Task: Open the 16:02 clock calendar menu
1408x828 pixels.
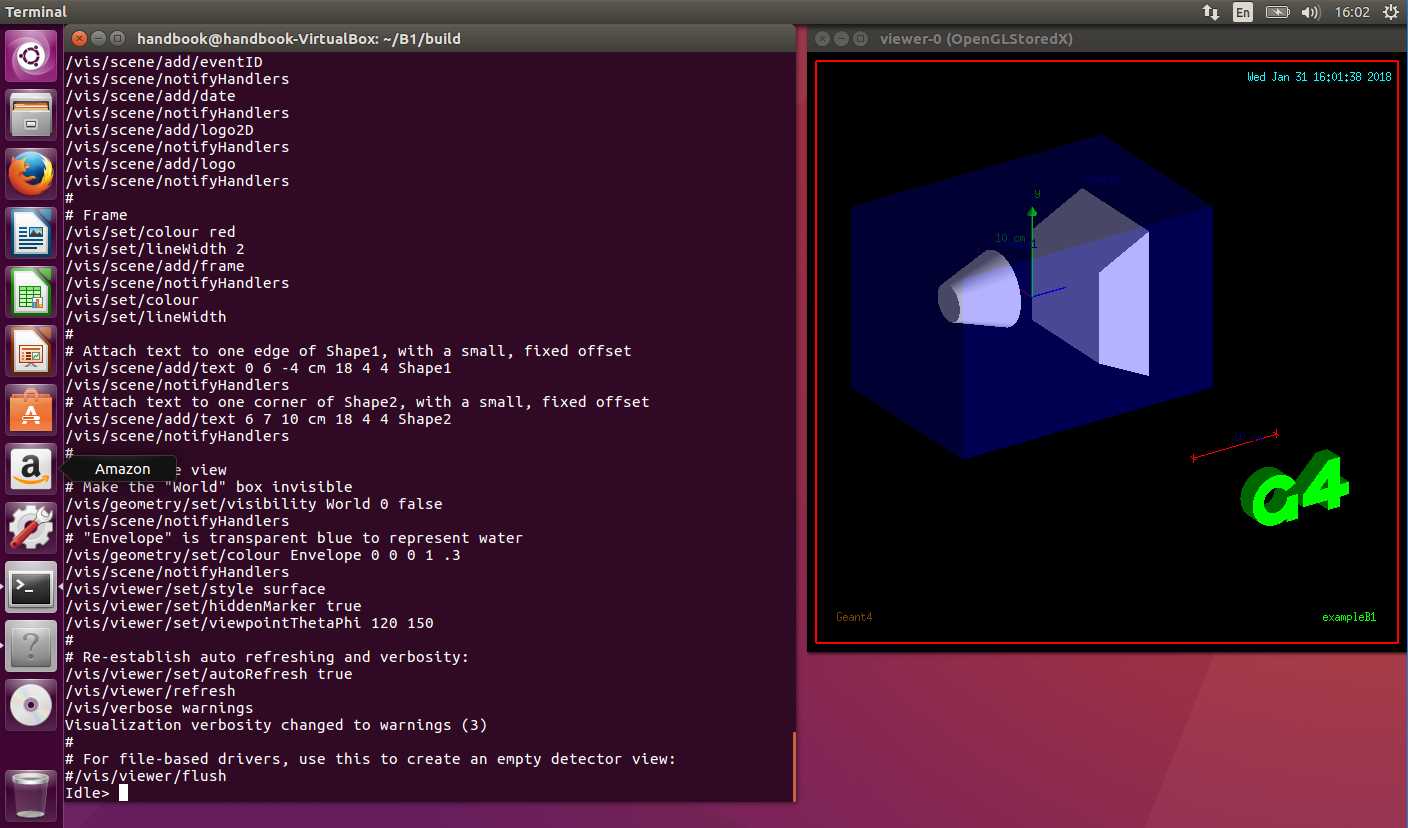Action: click(x=1351, y=12)
